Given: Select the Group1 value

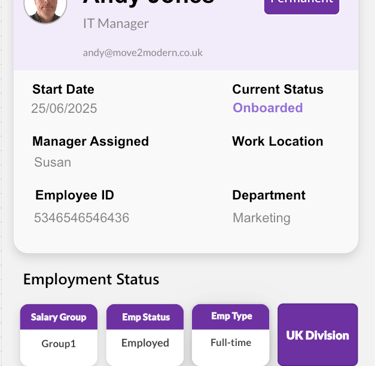Looking at the screenshot, I should [59, 343].
